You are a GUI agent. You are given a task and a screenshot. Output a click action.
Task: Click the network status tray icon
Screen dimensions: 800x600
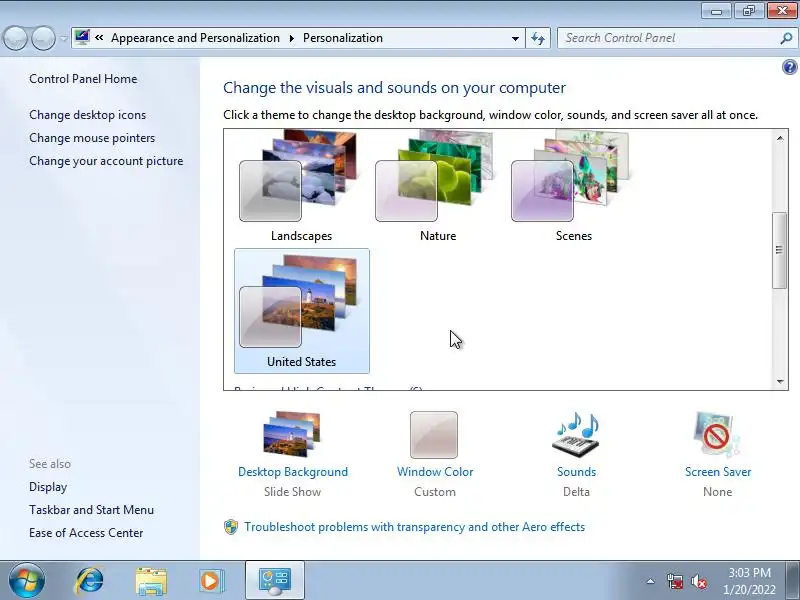(x=675, y=581)
